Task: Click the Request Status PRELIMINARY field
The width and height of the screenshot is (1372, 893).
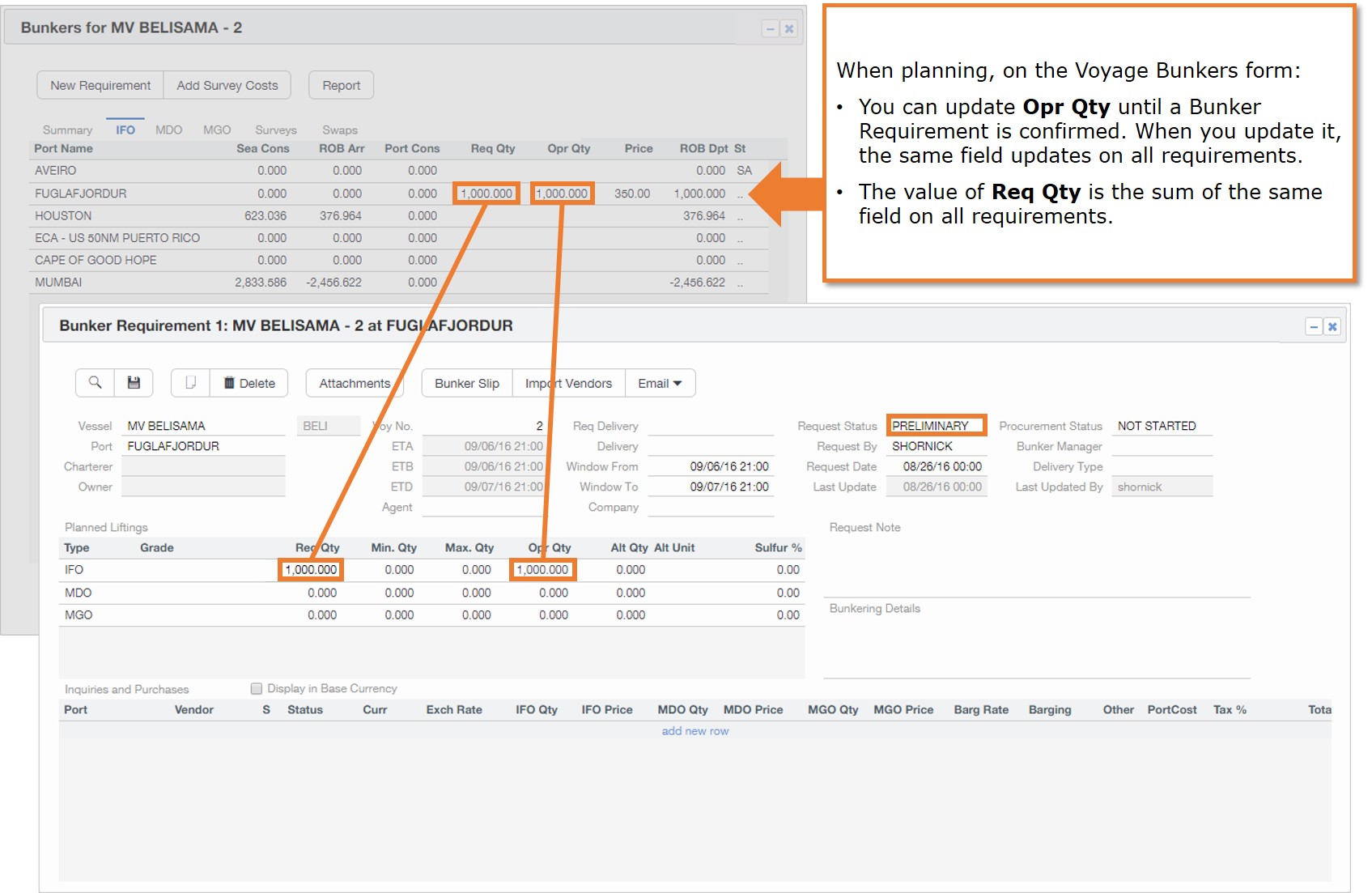Action: pos(936,426)
